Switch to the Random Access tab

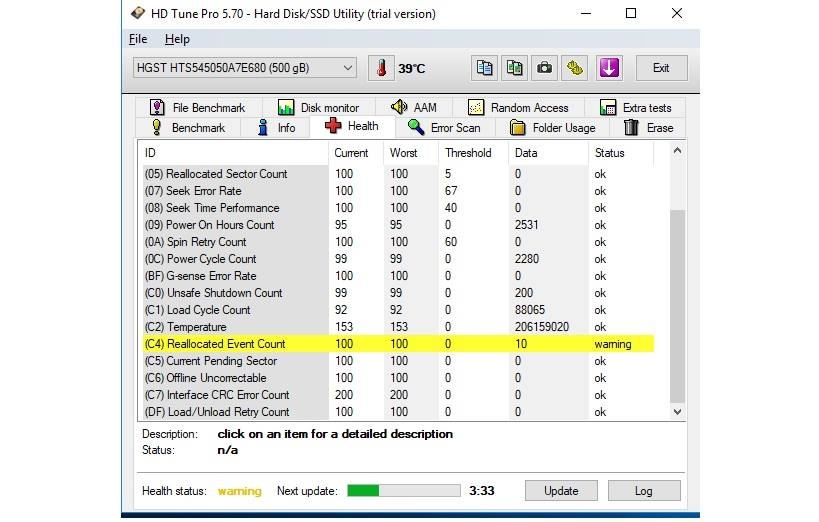[x=518, y=108]
